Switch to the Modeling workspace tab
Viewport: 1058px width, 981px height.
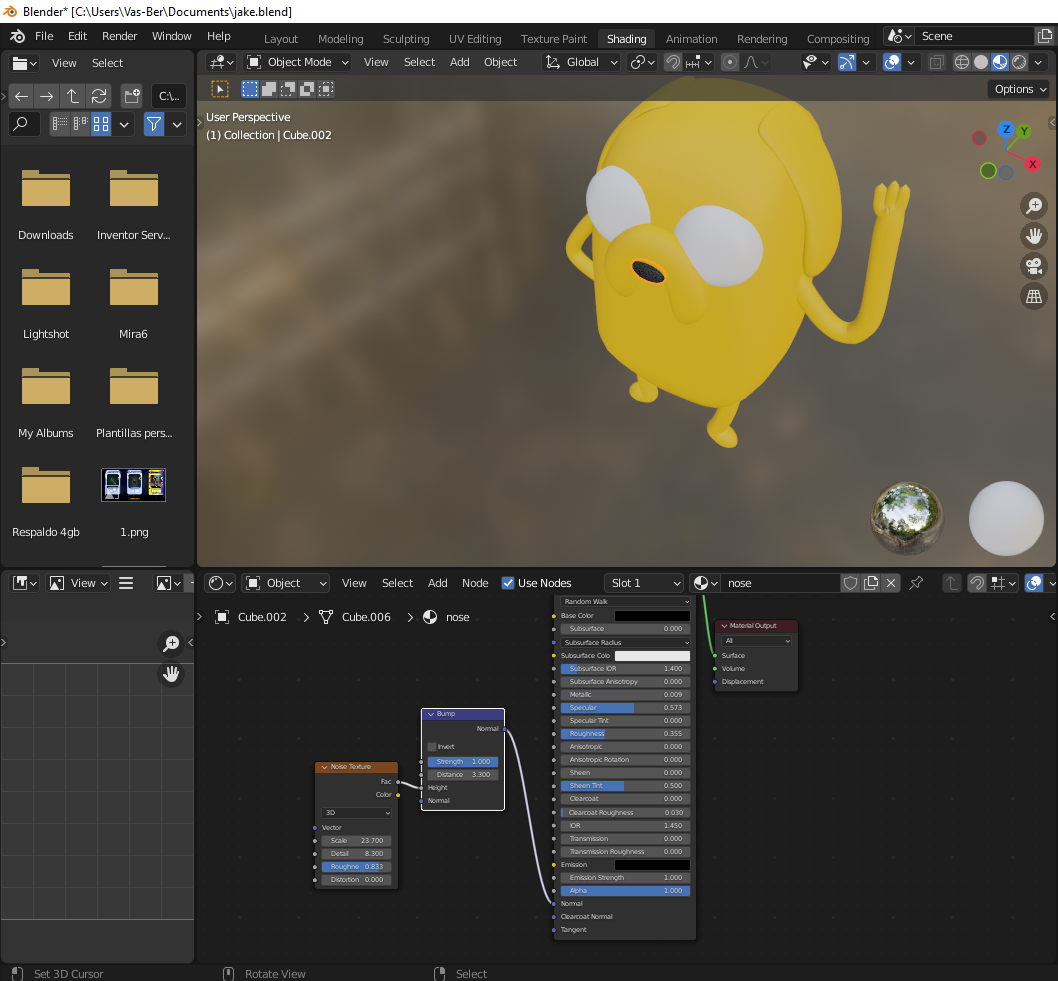click(341, 39)
